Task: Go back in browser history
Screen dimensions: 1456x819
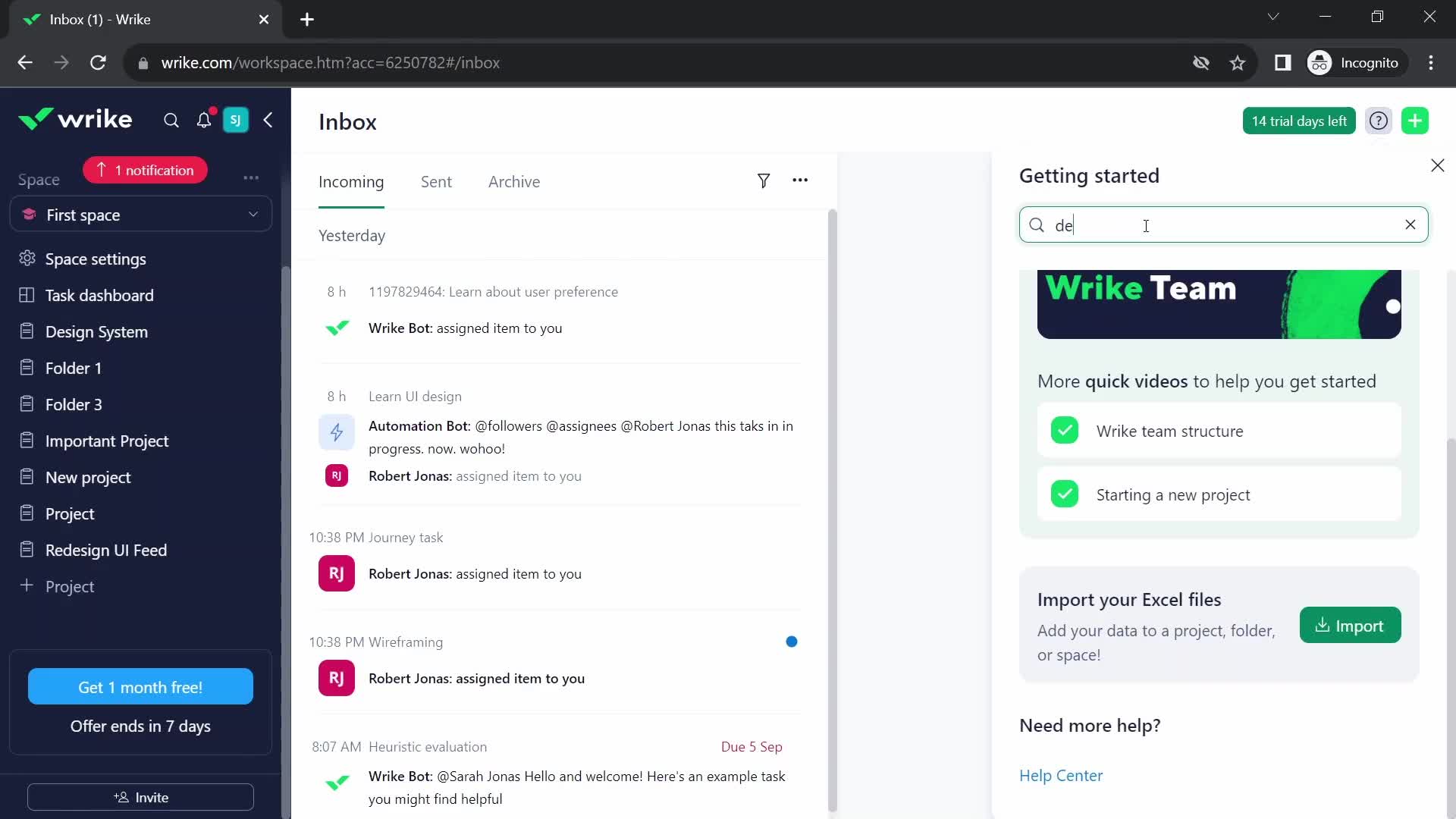Action: pos(25,63)
